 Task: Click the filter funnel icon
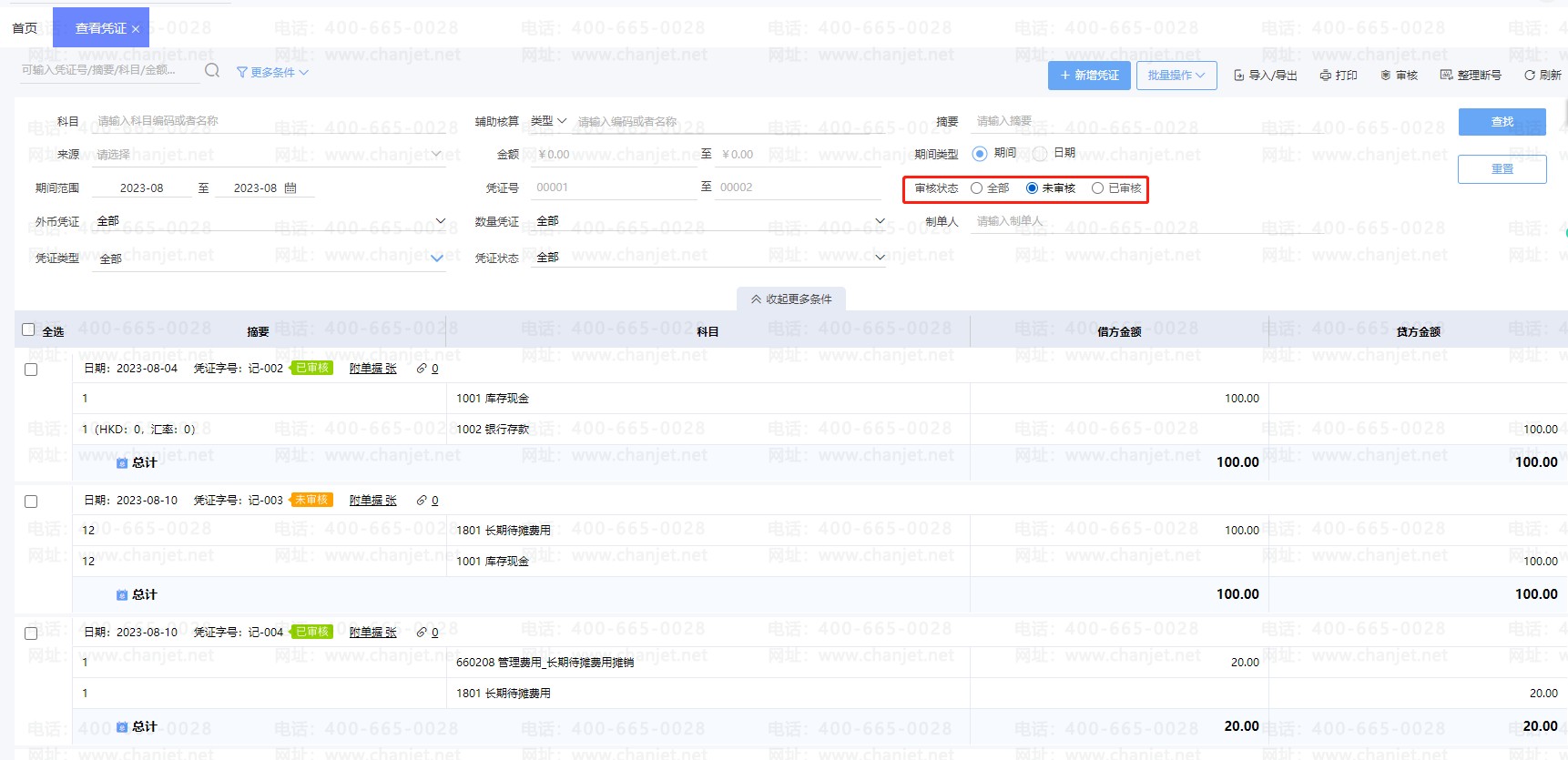242,73
